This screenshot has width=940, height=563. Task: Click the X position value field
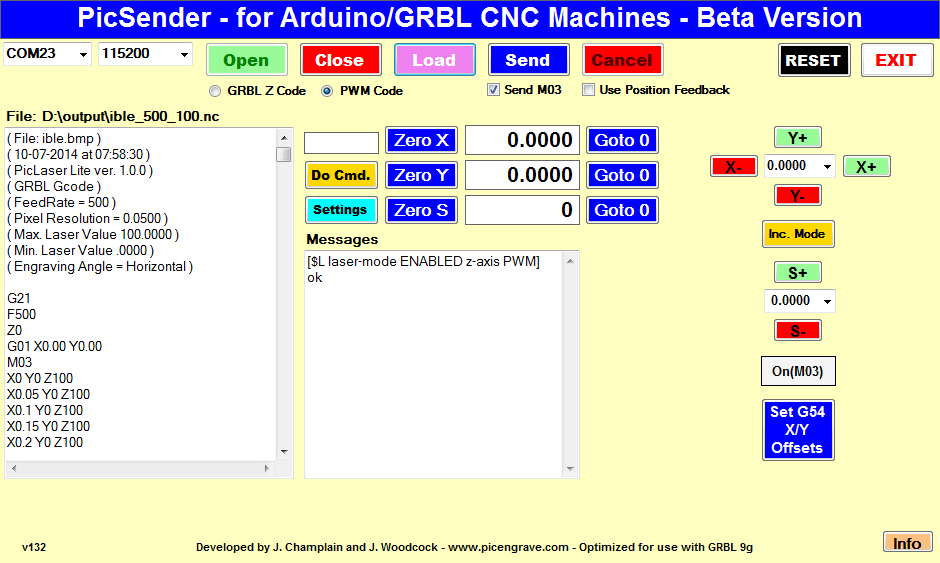point(522,140)
